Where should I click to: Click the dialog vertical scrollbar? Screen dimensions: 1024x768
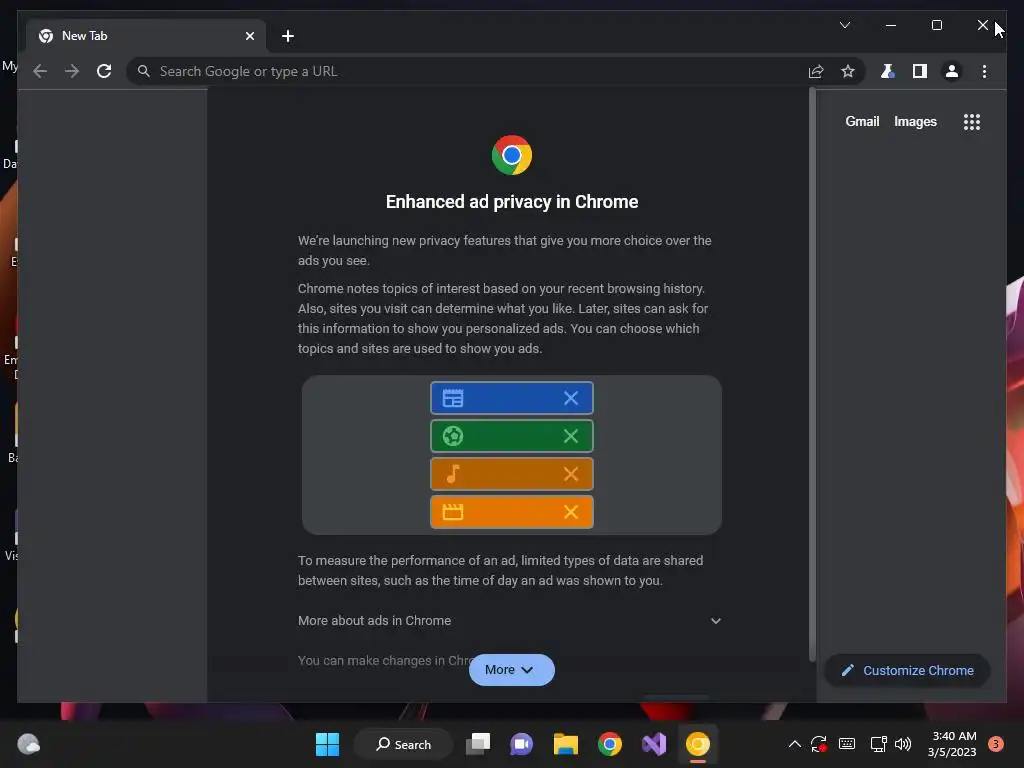tap(812, 375)
